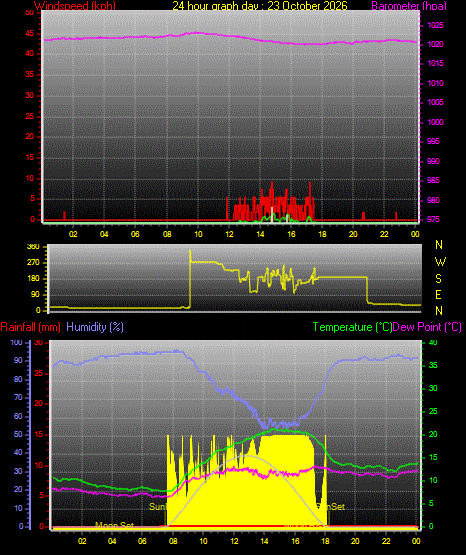Select 60 on the blue humidity axis
The height and width of the screenshot is (555, 466).
click(x=18, y=416)
